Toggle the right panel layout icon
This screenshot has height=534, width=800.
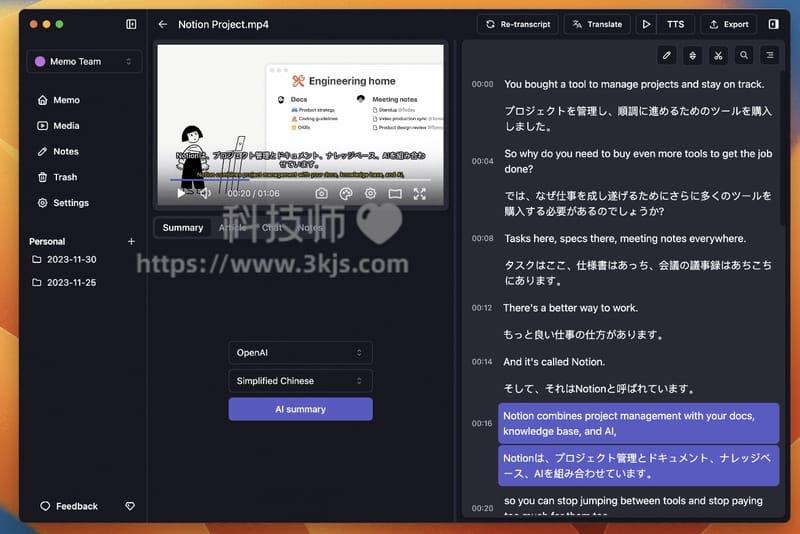773,24
